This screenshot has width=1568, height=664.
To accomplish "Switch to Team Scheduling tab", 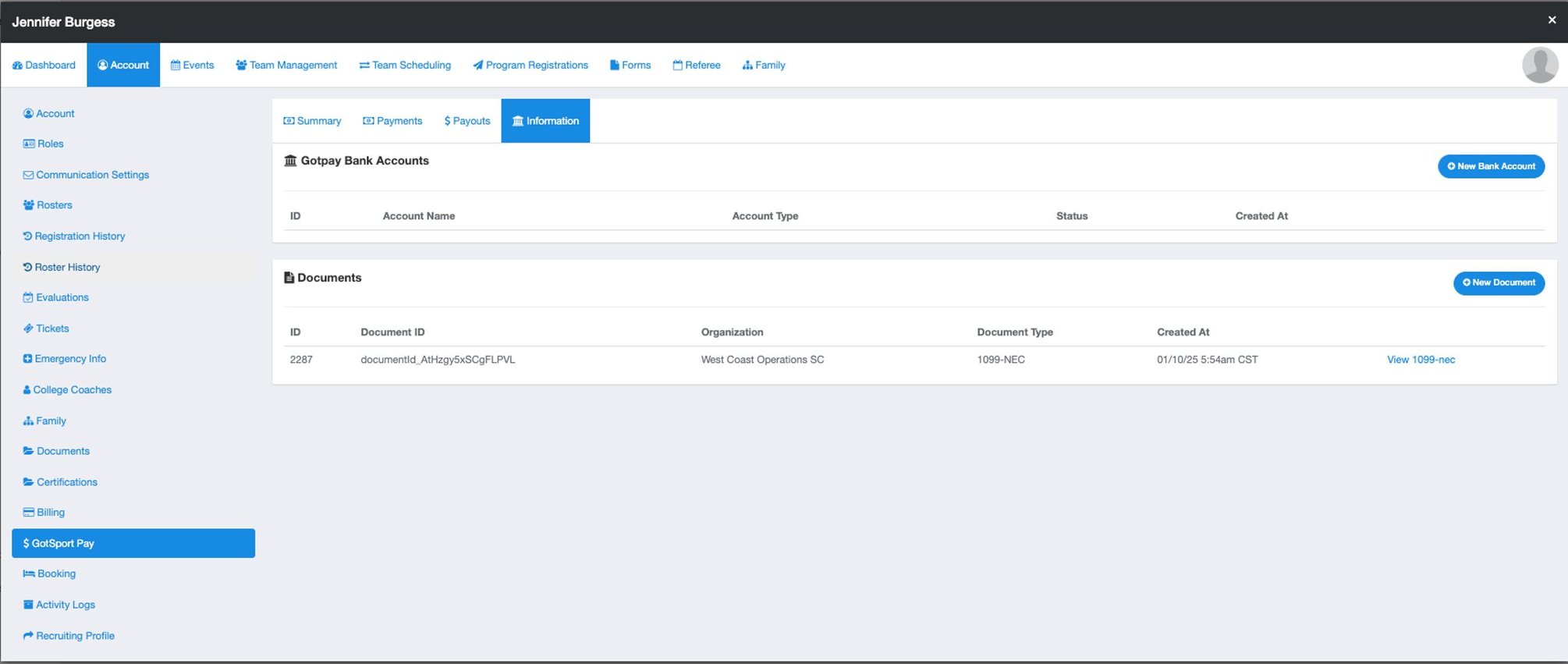I will point(405,66).
